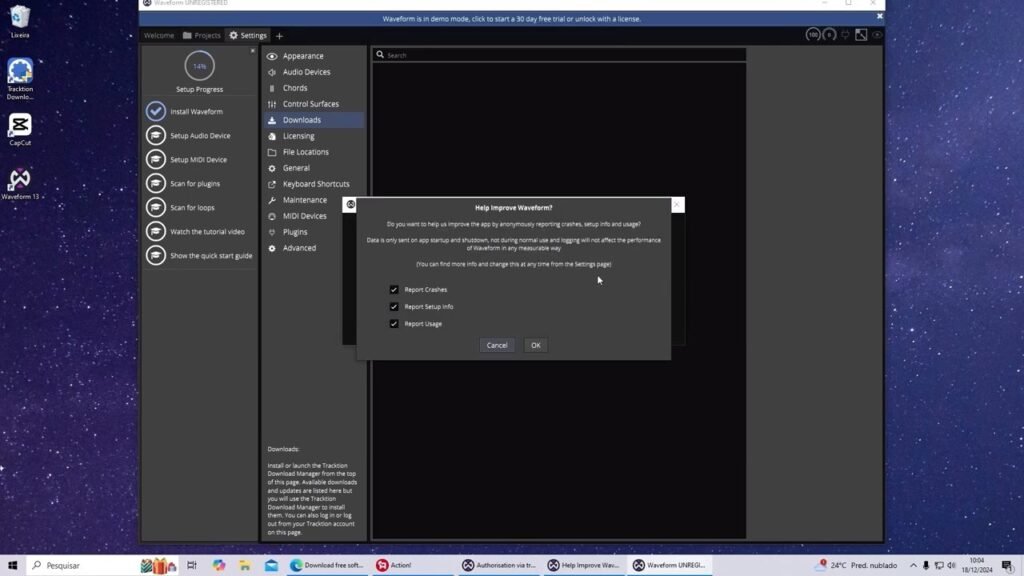
Task: Open the Advanced gear icon
Action: click(x=272, y=248)
